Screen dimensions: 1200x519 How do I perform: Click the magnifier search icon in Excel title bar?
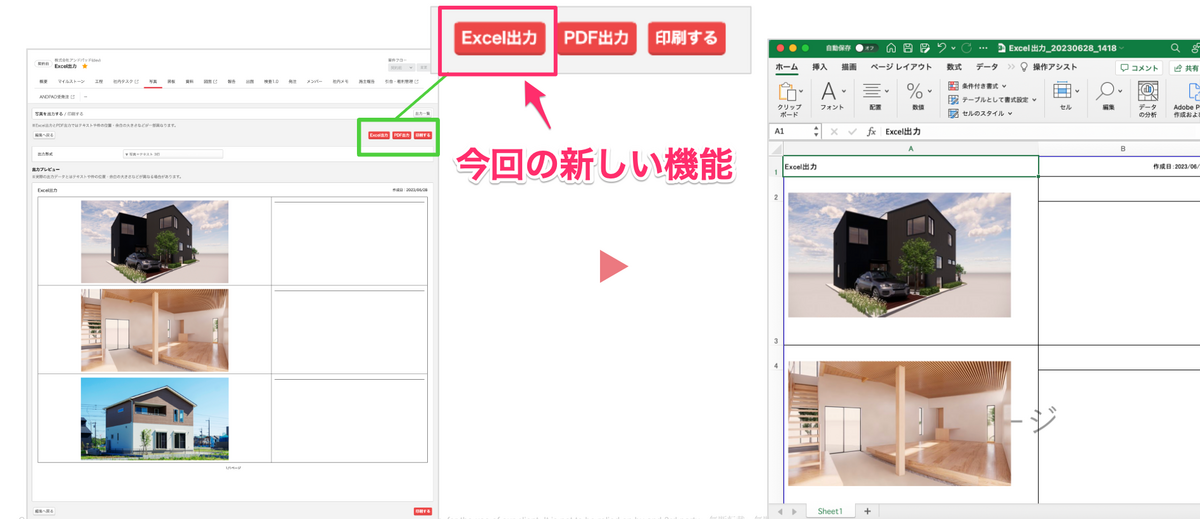pyautogui.click(x=1175, y=48)
